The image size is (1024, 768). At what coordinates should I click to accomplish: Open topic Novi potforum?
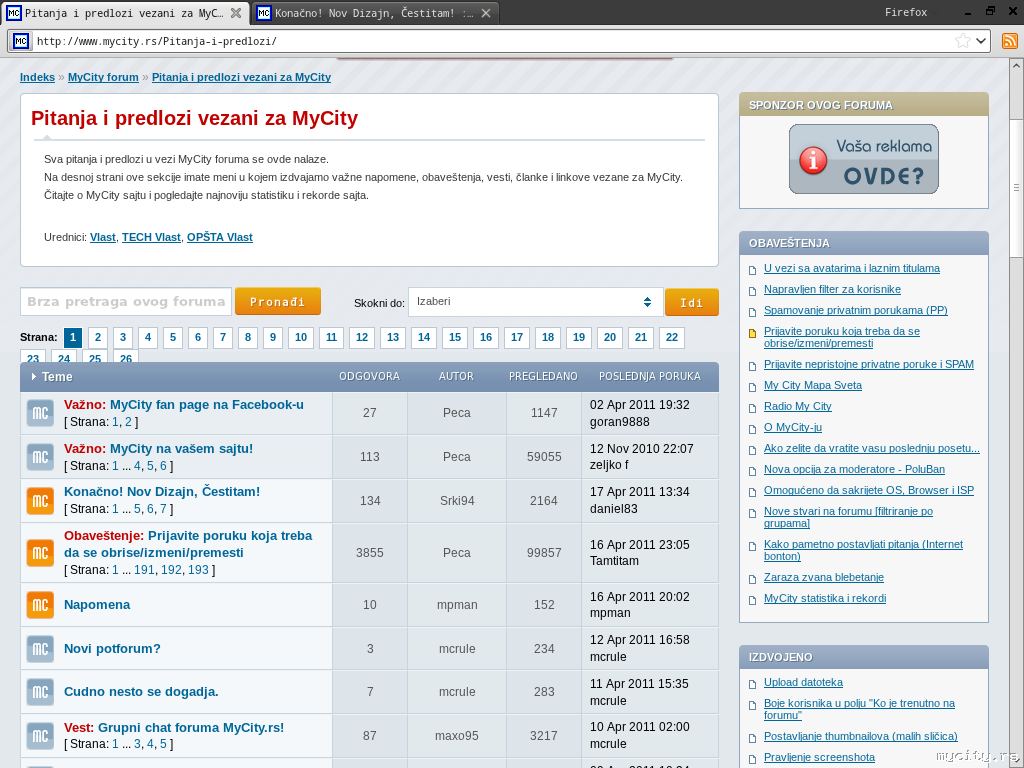pos(112,648)
